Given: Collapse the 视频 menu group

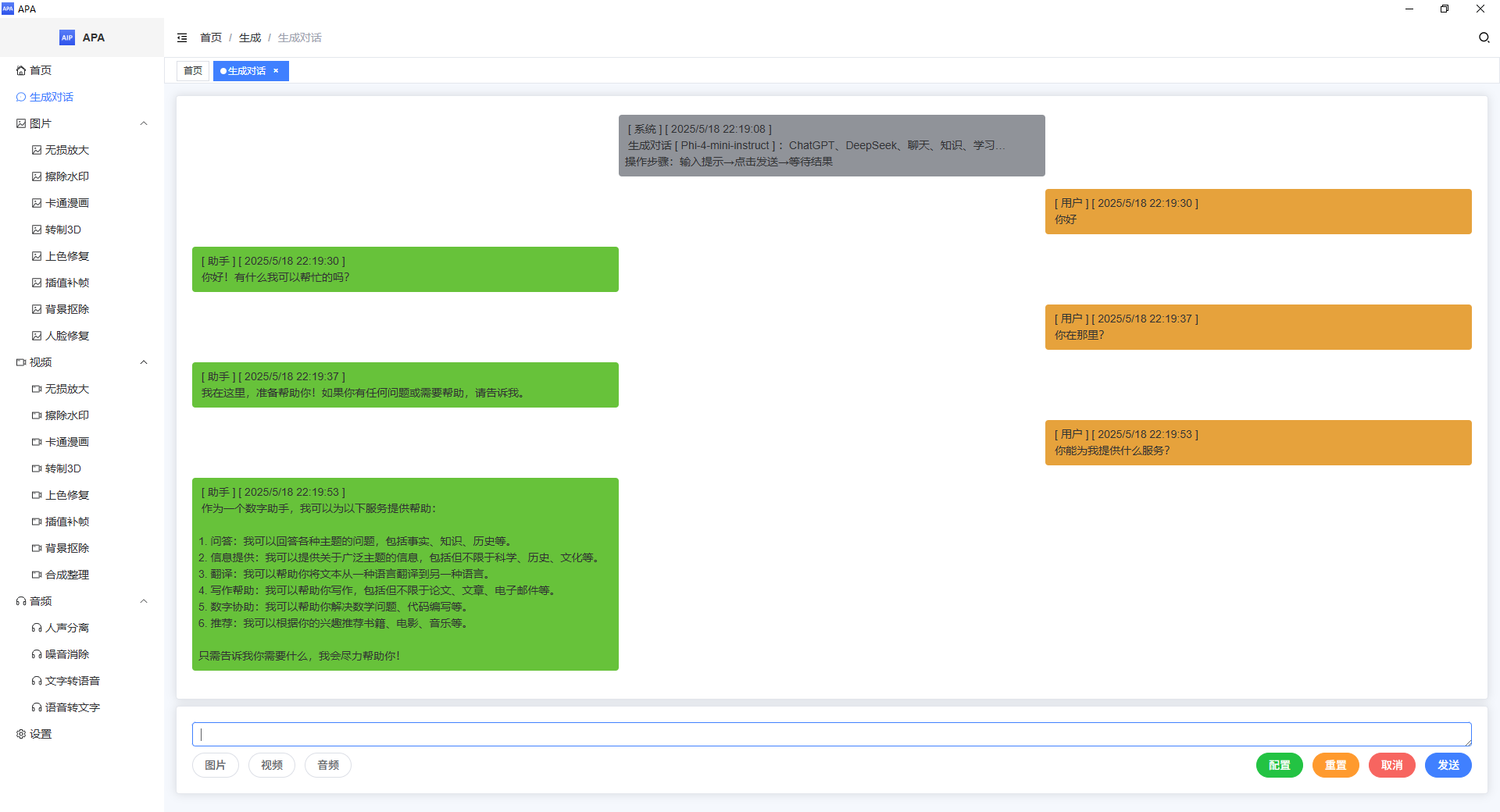Looking at the screenshot, I should tap(82, 362).
